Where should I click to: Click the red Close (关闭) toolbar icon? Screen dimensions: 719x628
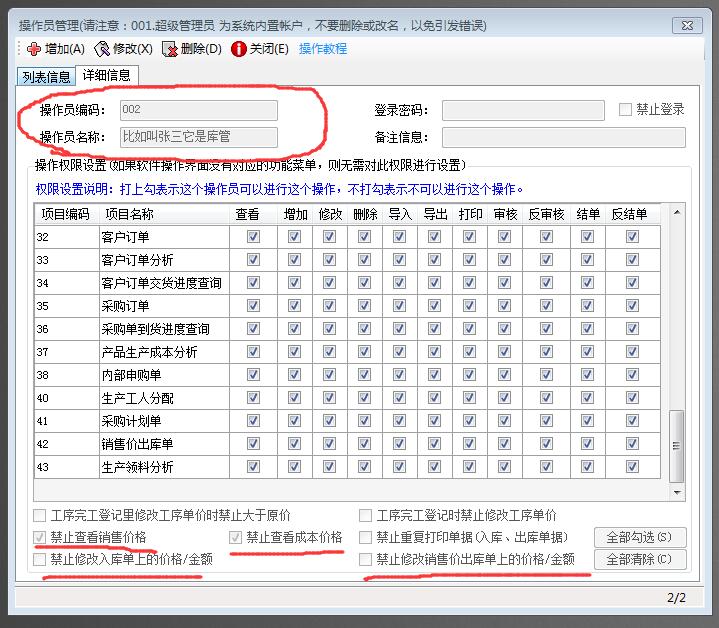[x=239, y=49]
